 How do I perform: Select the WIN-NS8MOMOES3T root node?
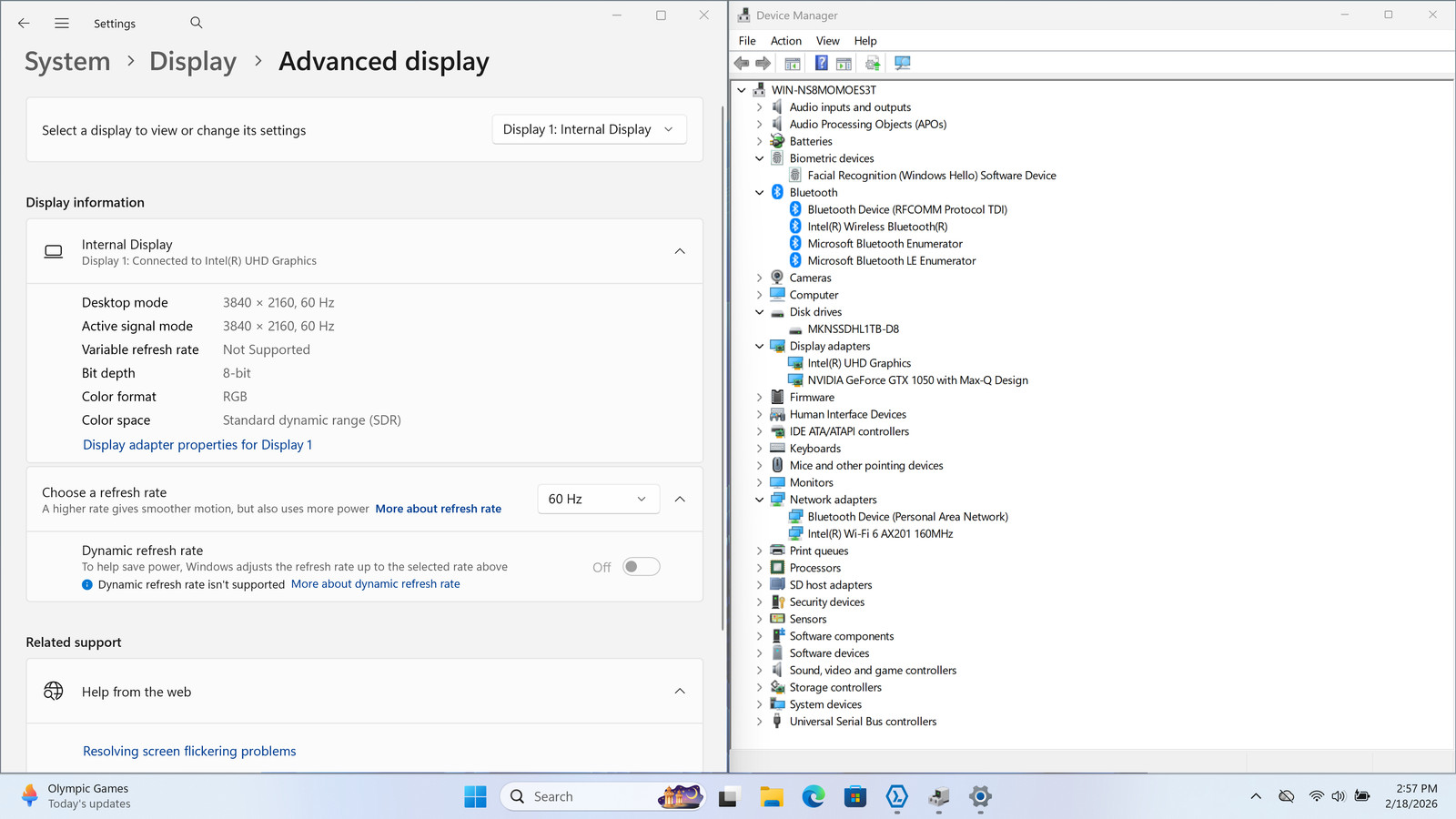824,90
